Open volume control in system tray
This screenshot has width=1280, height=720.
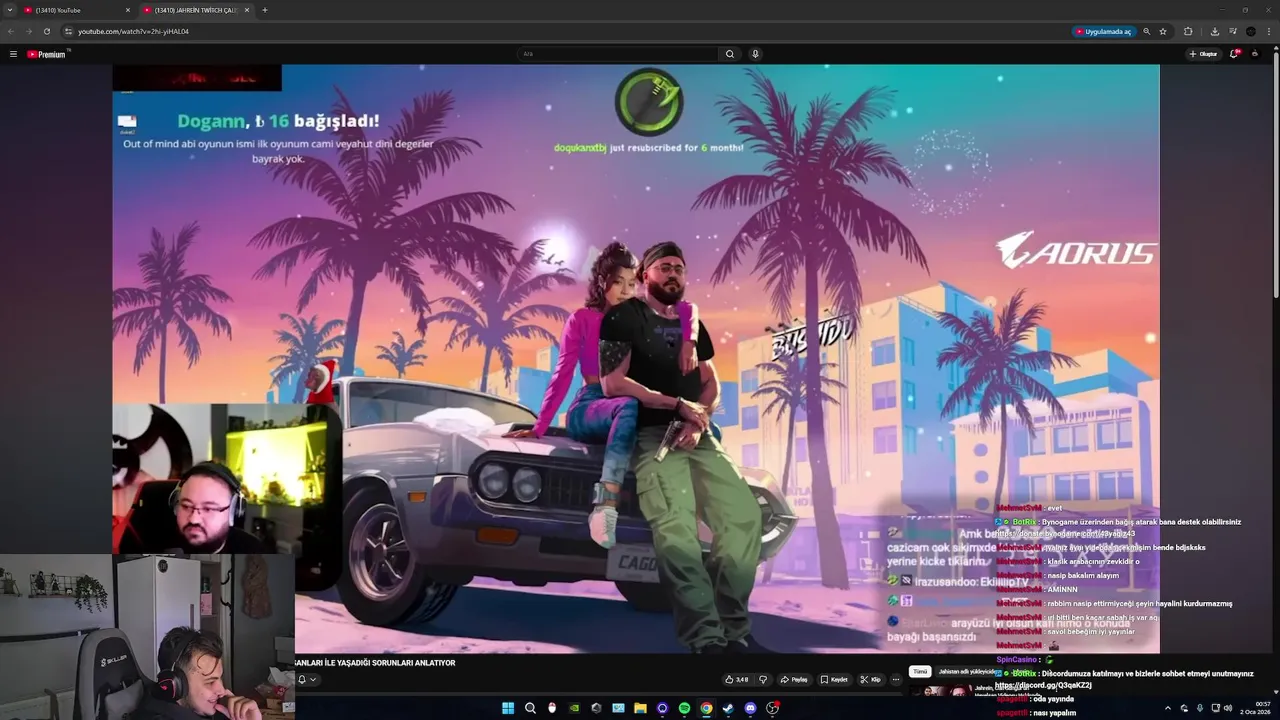pos(1228,708)
